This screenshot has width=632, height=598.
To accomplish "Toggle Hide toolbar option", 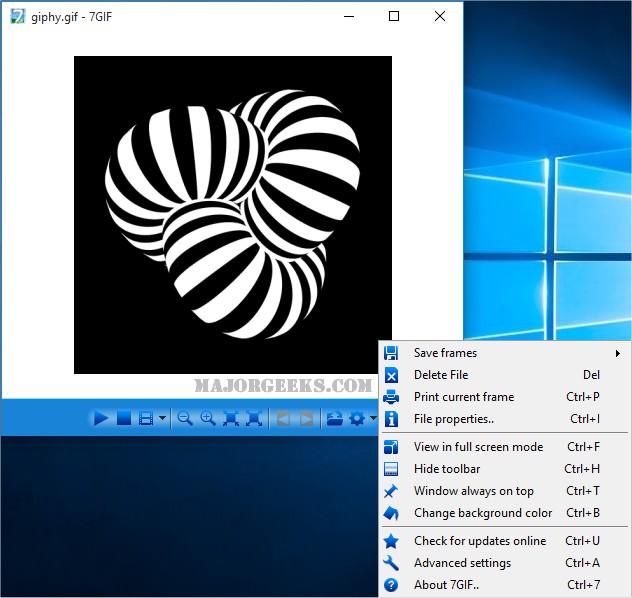I will click(447, 469).
